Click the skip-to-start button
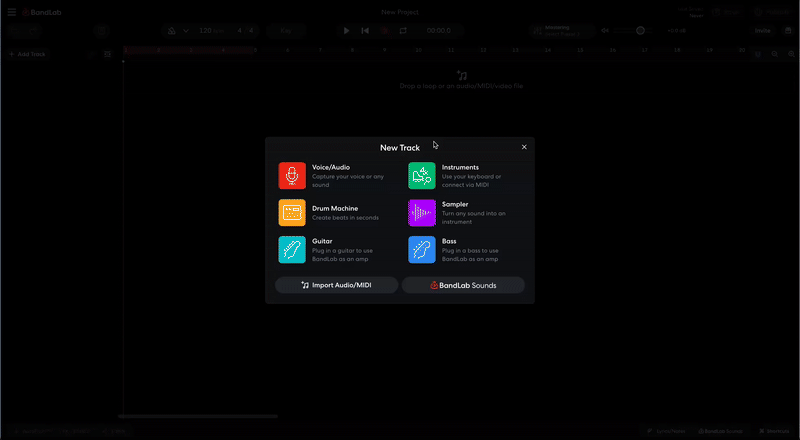The image size is (800, 440). click(x=365, y=31)
